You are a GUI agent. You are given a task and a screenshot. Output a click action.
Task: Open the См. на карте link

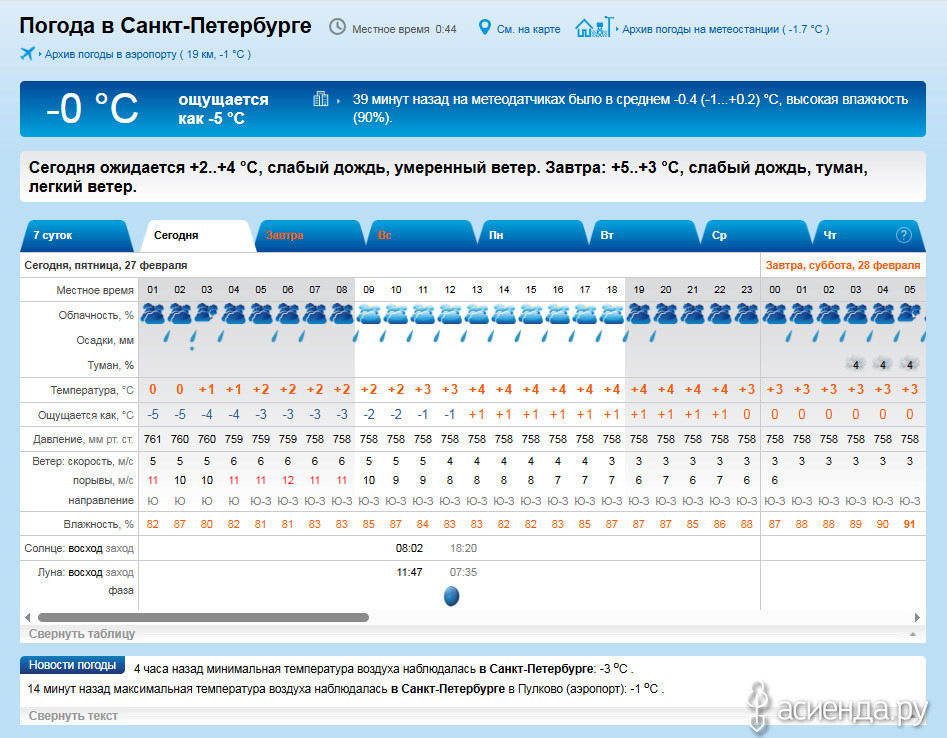(528, 29)
